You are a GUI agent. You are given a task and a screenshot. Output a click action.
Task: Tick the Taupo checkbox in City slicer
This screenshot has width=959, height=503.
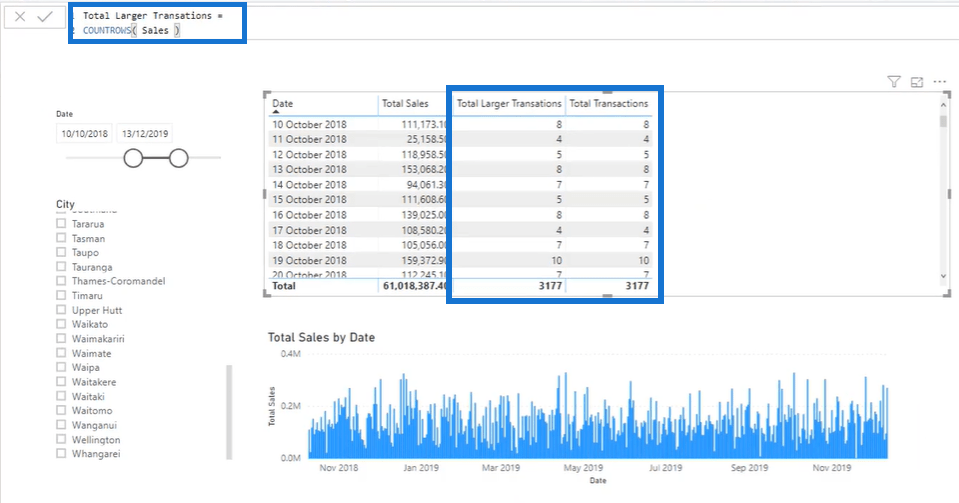click(x=61, y=252)
